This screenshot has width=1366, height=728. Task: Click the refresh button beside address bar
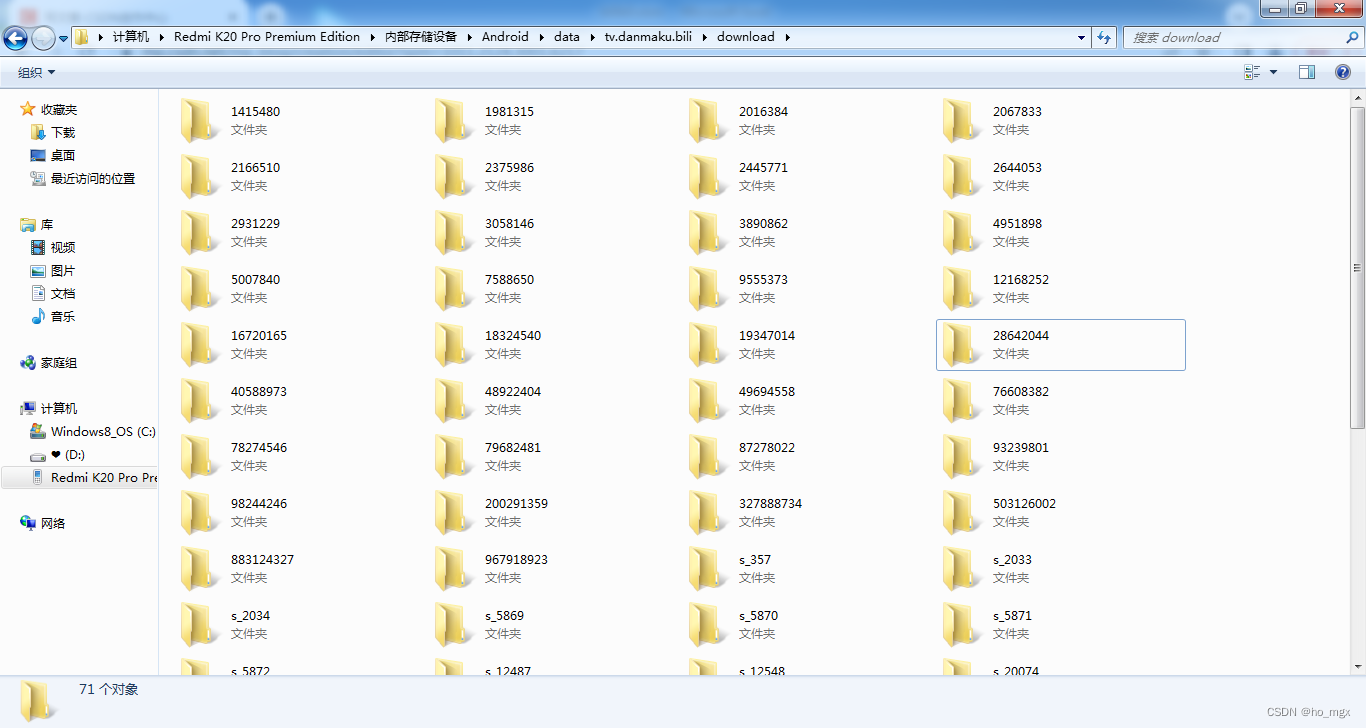[1104, 37]
